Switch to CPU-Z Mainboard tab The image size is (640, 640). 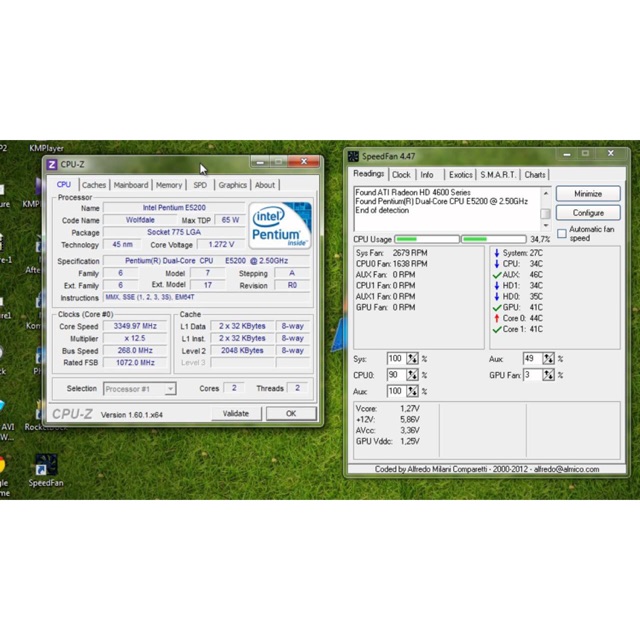[x=131, y=185]
